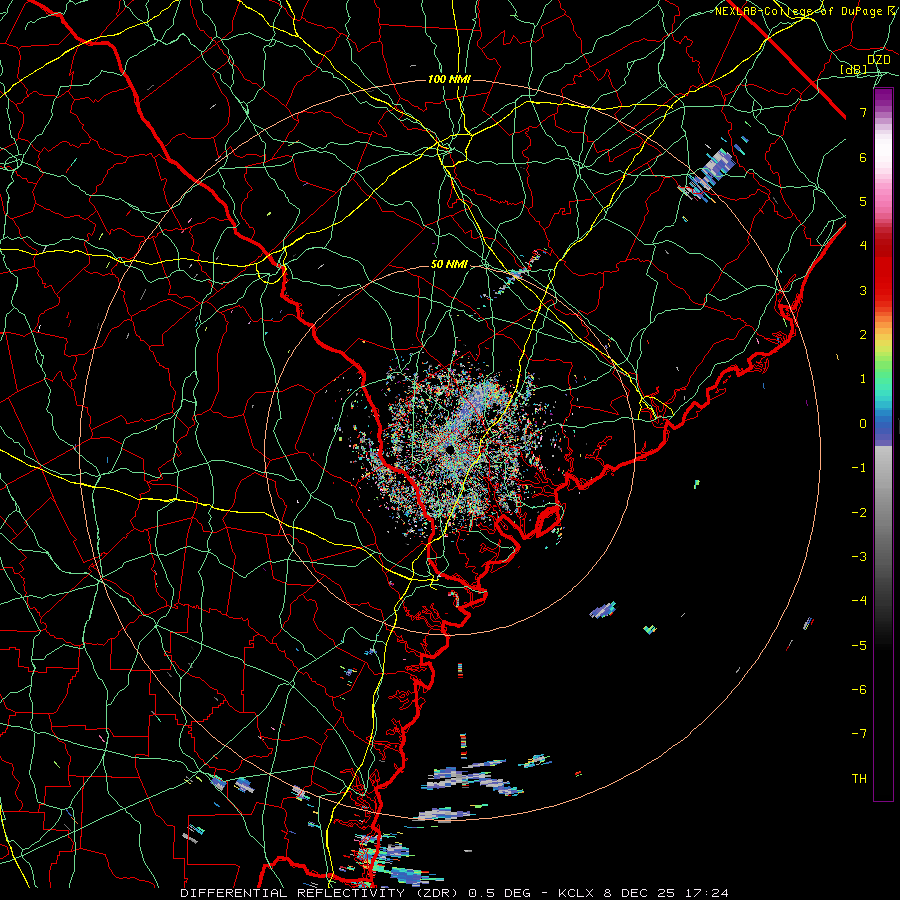Click the 50 NMI range ring label
Viewport: 900px width, 900px height.
click(449, 264)
